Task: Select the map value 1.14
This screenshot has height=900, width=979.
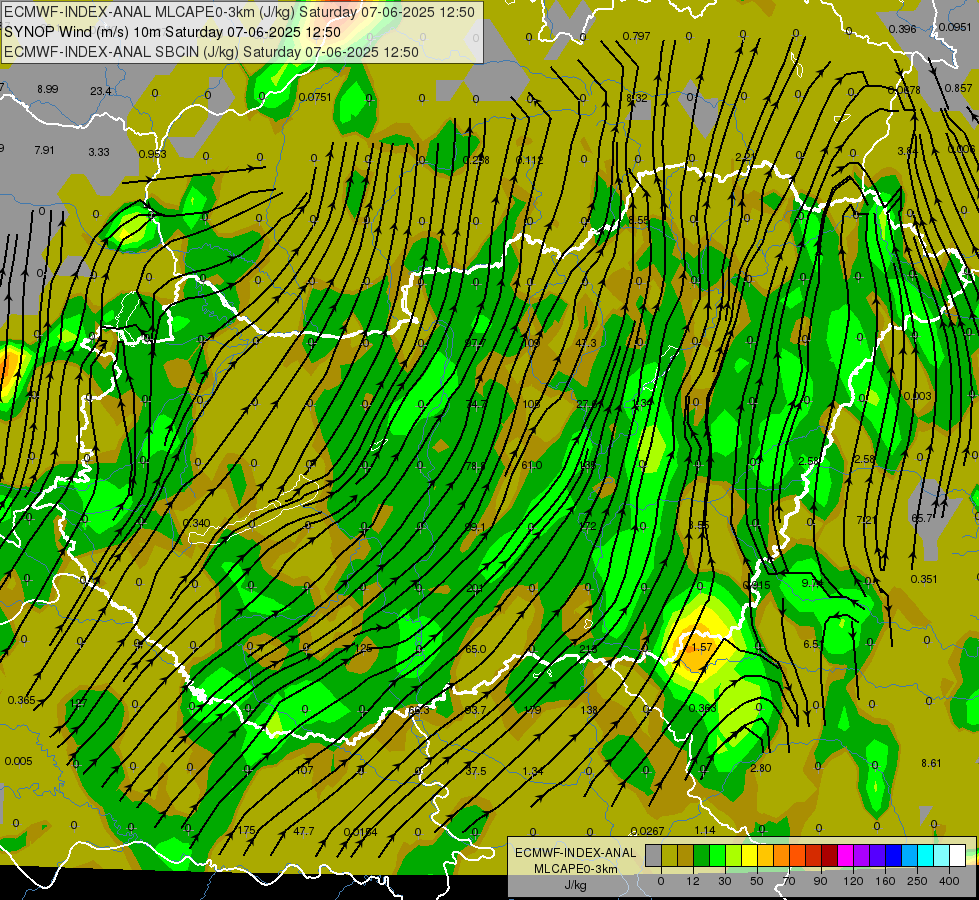Action: pos(705,830)
